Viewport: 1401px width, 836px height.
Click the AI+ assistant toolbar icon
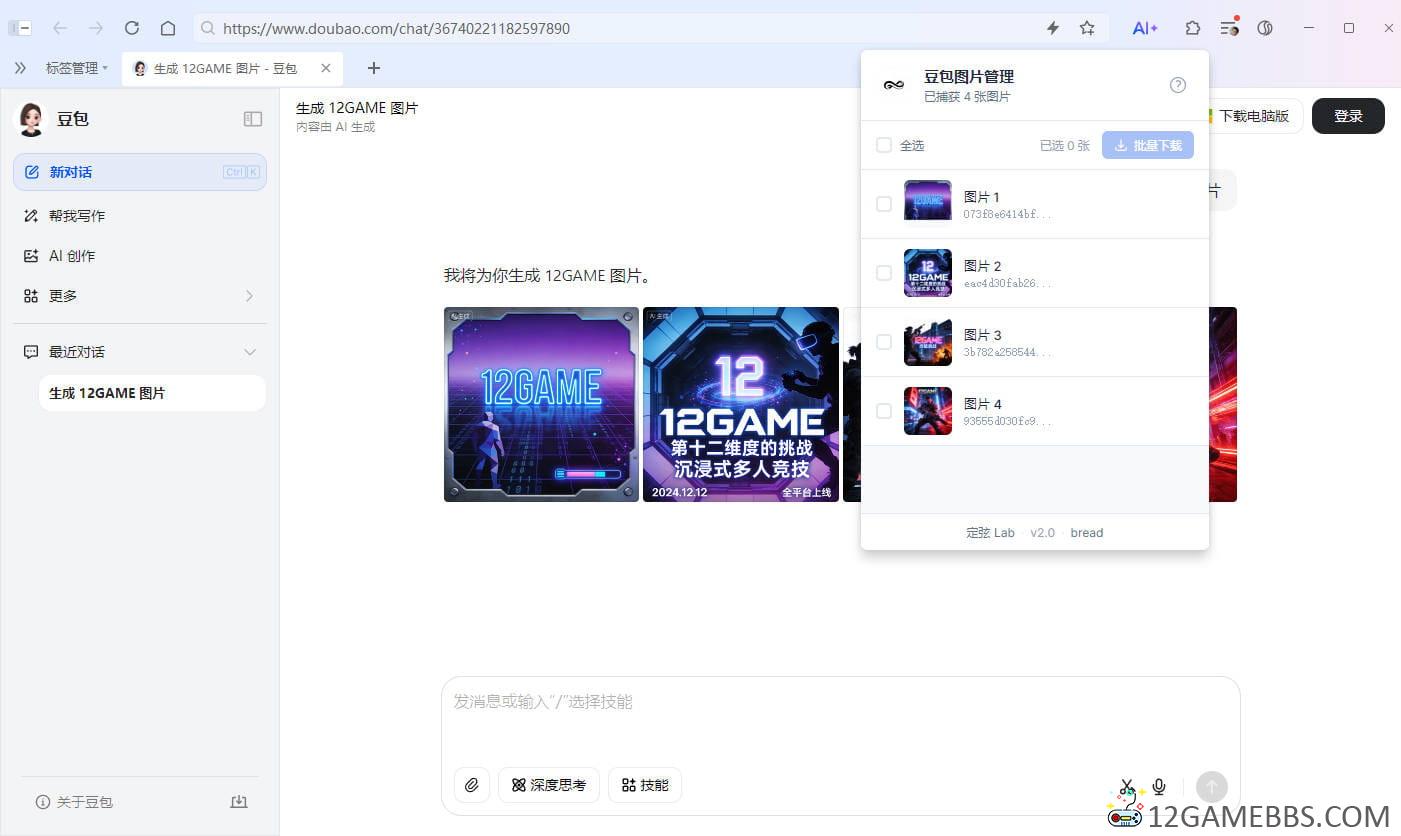(x=1144, y=28)
